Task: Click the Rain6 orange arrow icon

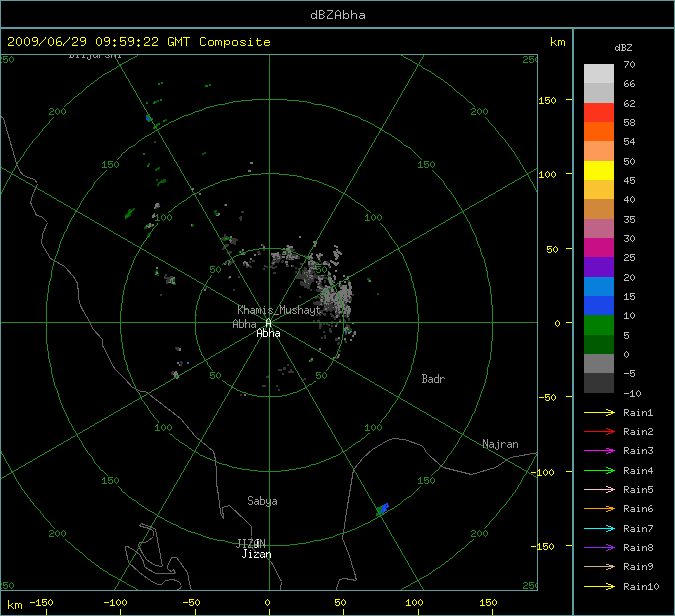Action: pyautogui.click(x=599, y=509)
